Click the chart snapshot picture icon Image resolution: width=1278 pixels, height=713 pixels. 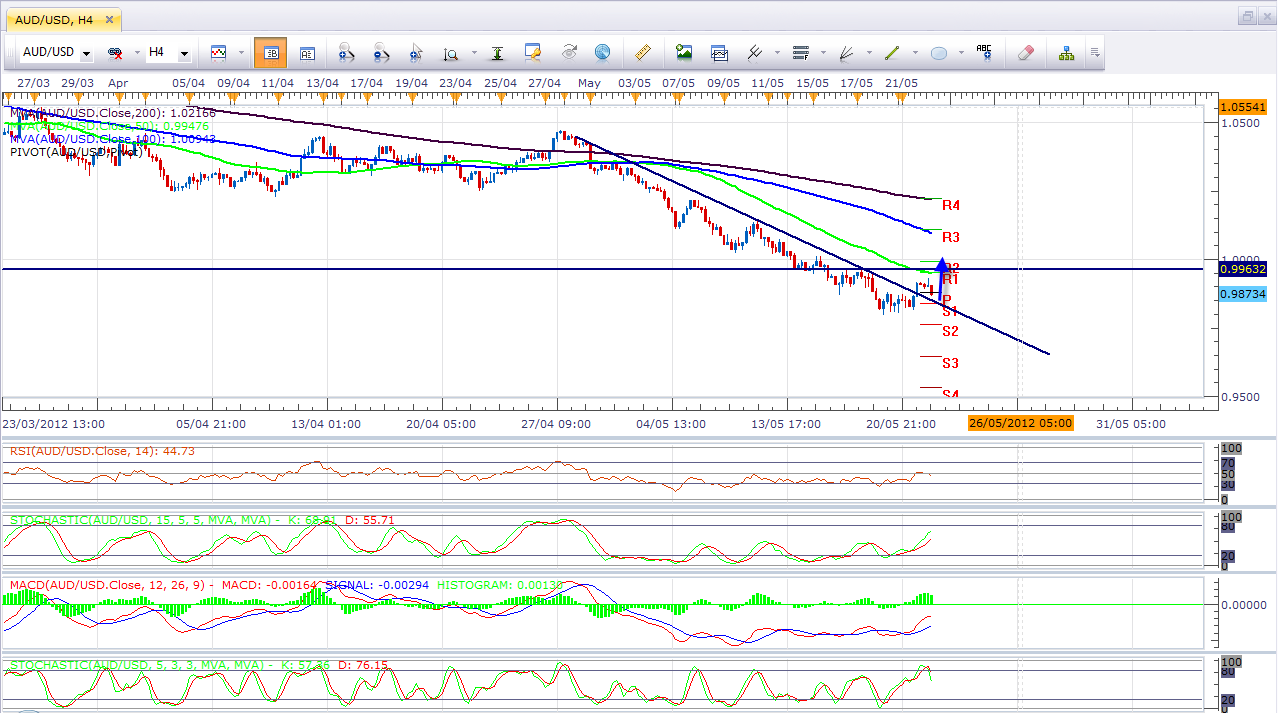pos(719,52)
